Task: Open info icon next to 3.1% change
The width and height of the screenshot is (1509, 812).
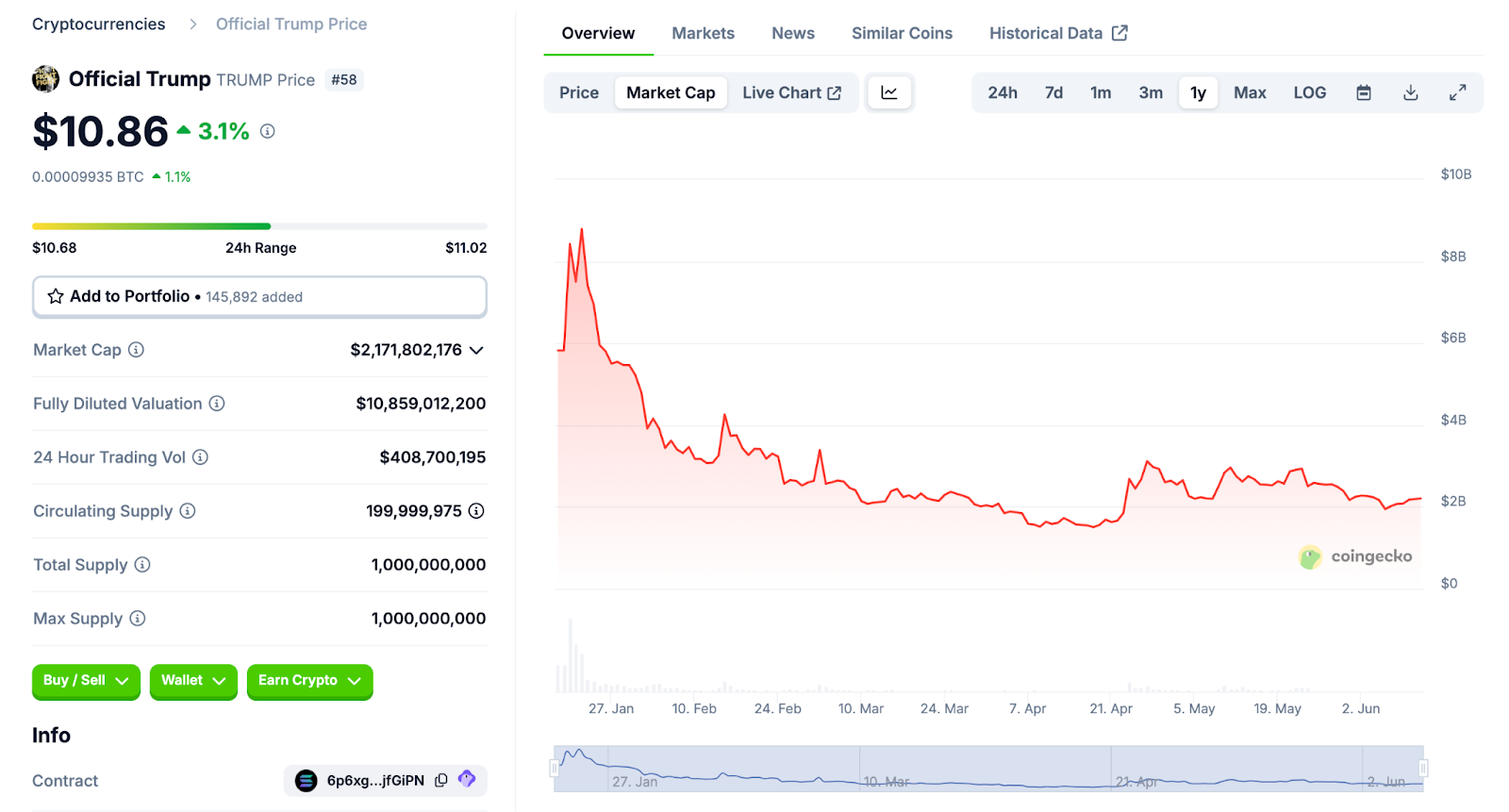Action: coord(268,131)
